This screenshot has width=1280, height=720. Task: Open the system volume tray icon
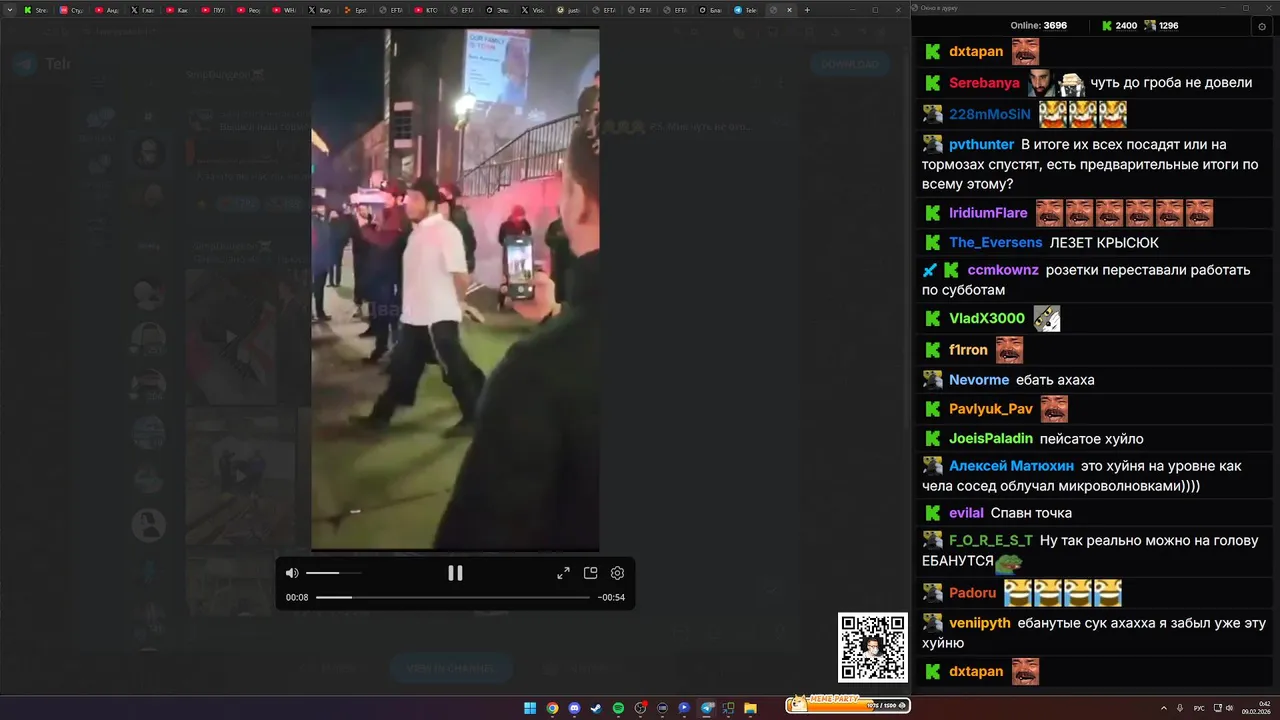coord(1229,708)
